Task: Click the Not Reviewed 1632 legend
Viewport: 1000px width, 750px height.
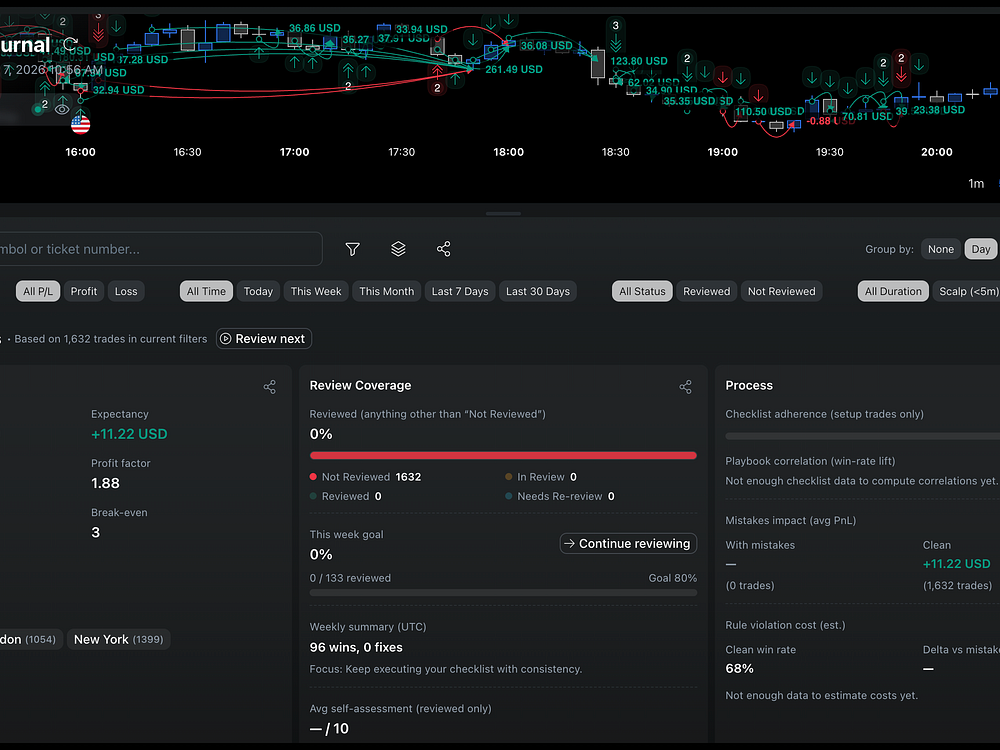Action: coord(365,477)
